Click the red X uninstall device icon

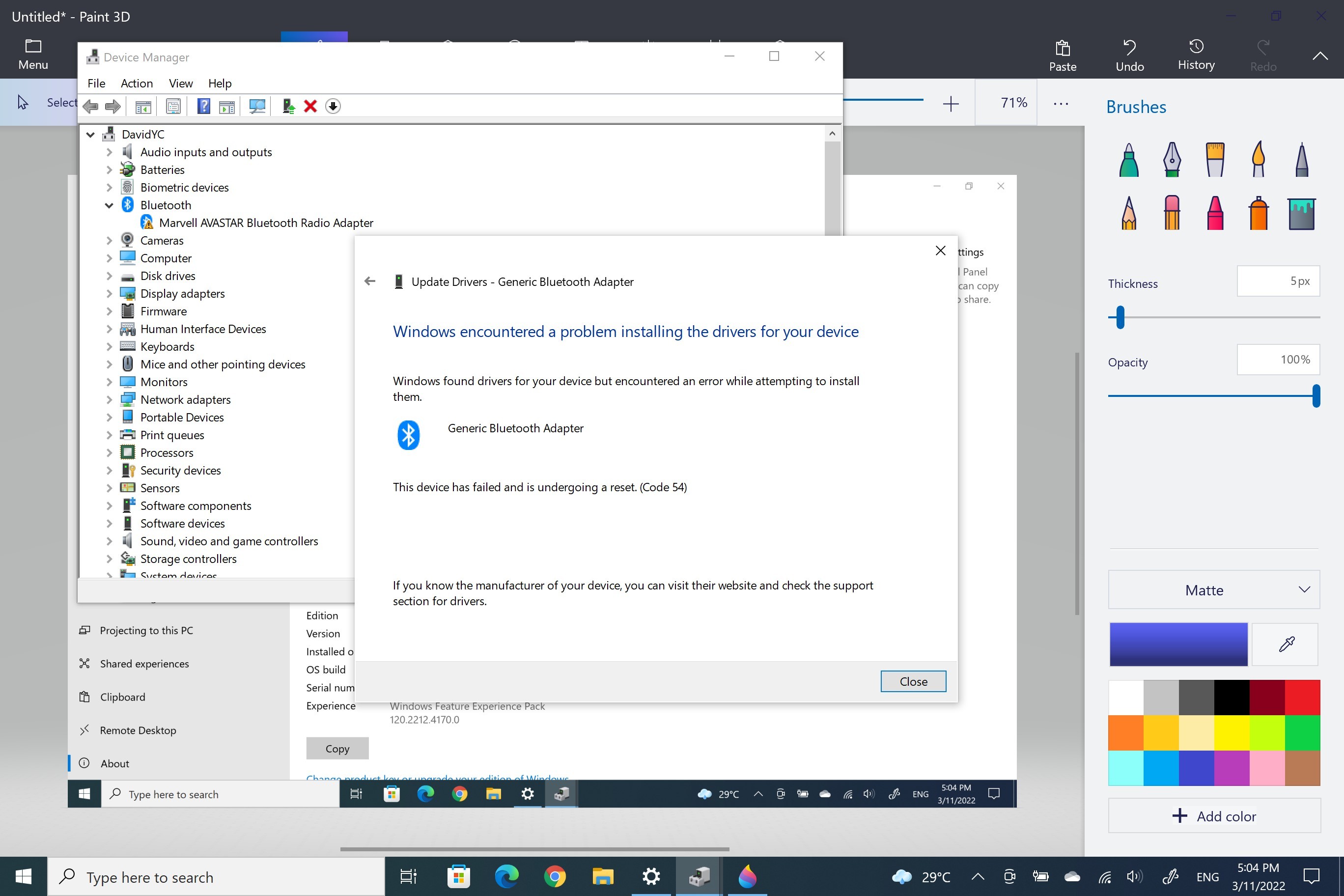[310, 106]
